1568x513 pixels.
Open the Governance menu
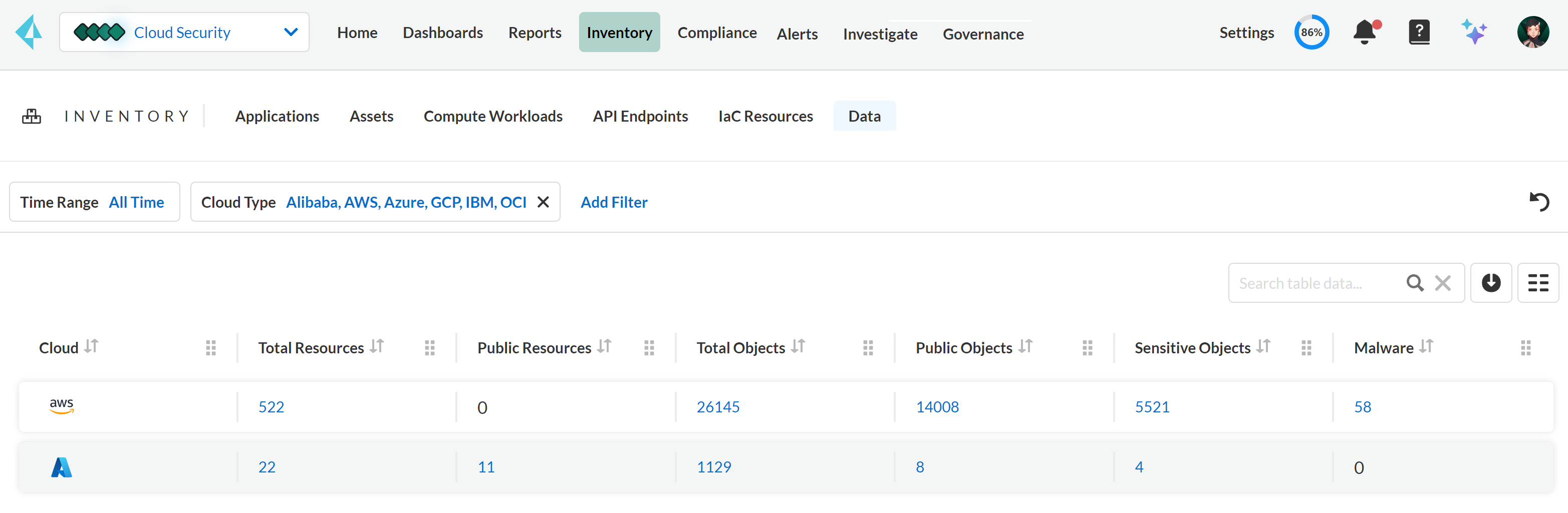click(983, 34)
